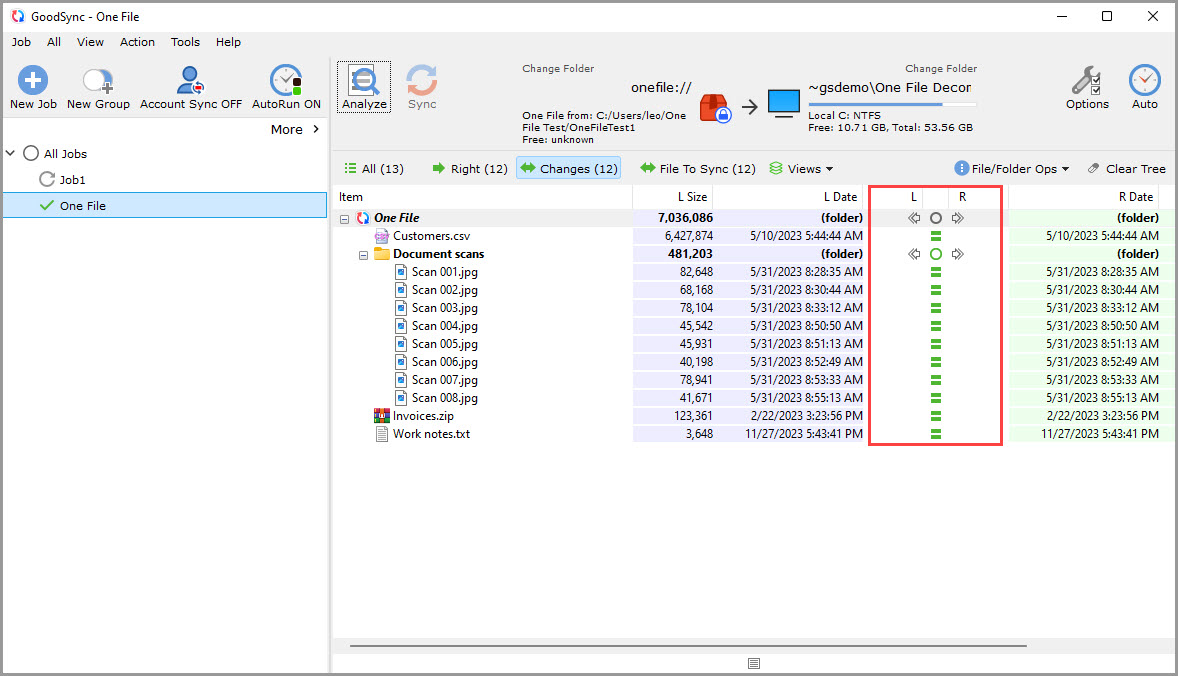Click green circle on Document scans row
The height and width of the screenshot is (676, 1178).
[935, 254]
